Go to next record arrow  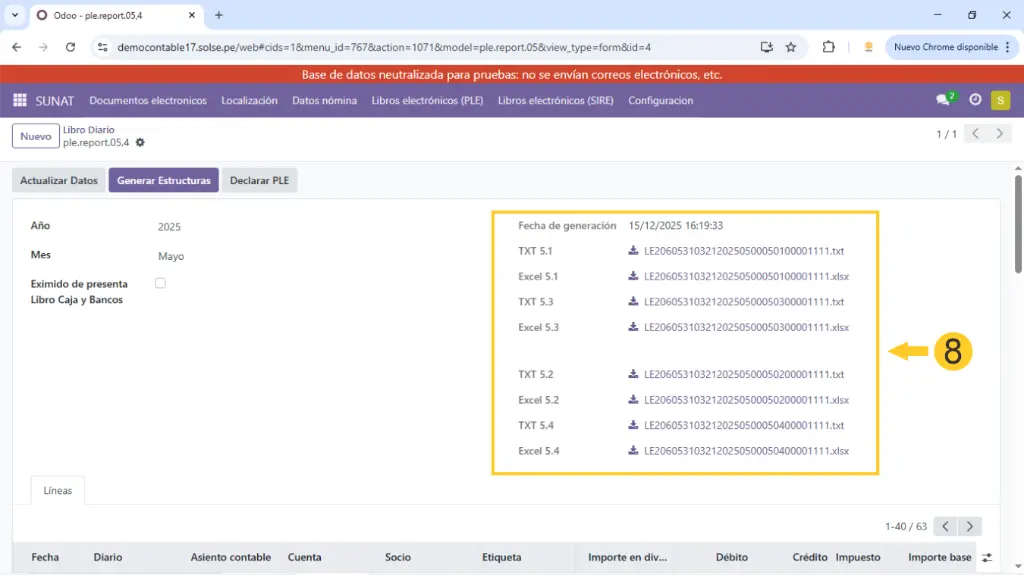[x=999, y=134]
